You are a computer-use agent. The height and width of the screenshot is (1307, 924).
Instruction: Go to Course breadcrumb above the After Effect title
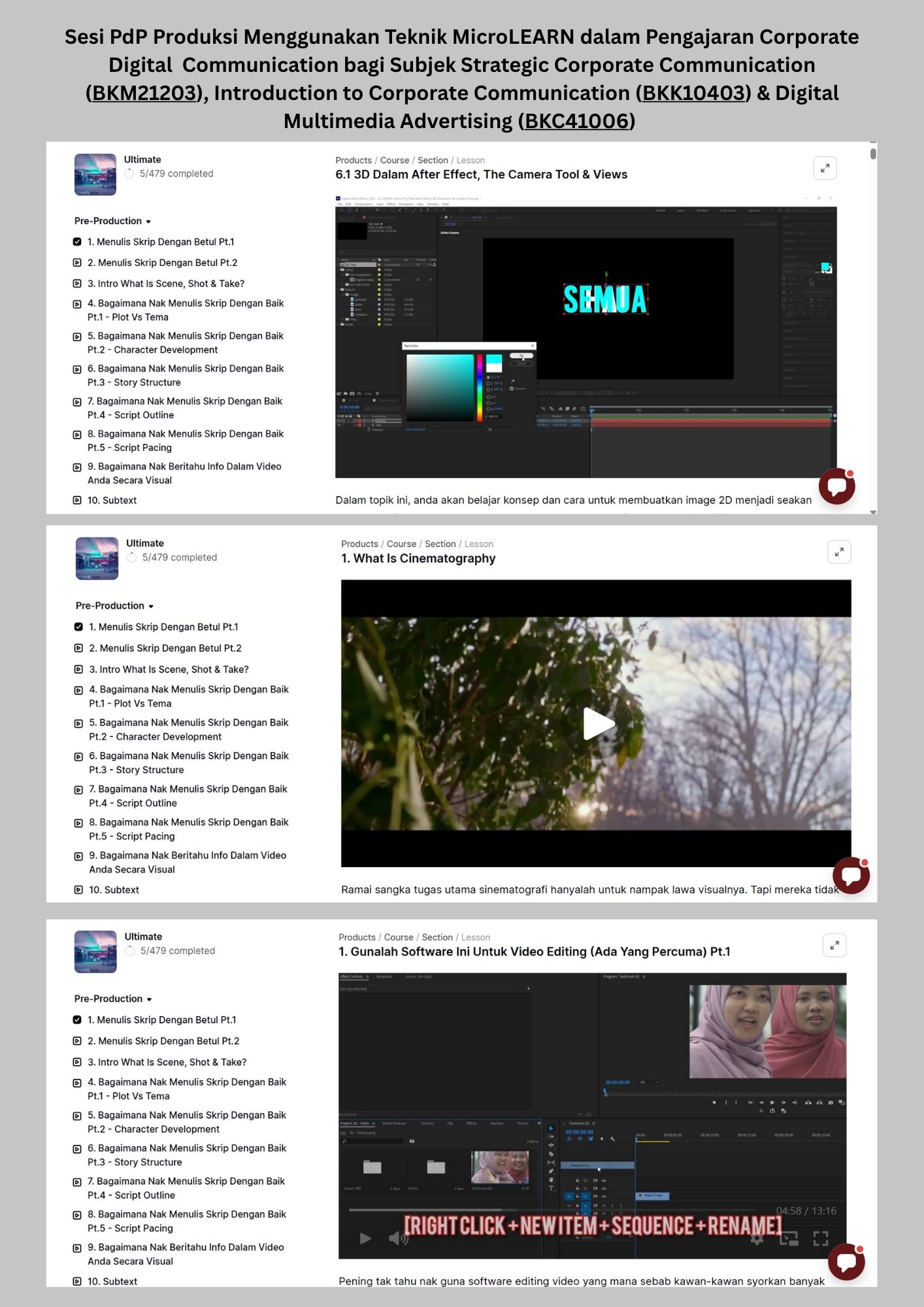point(395,160)
